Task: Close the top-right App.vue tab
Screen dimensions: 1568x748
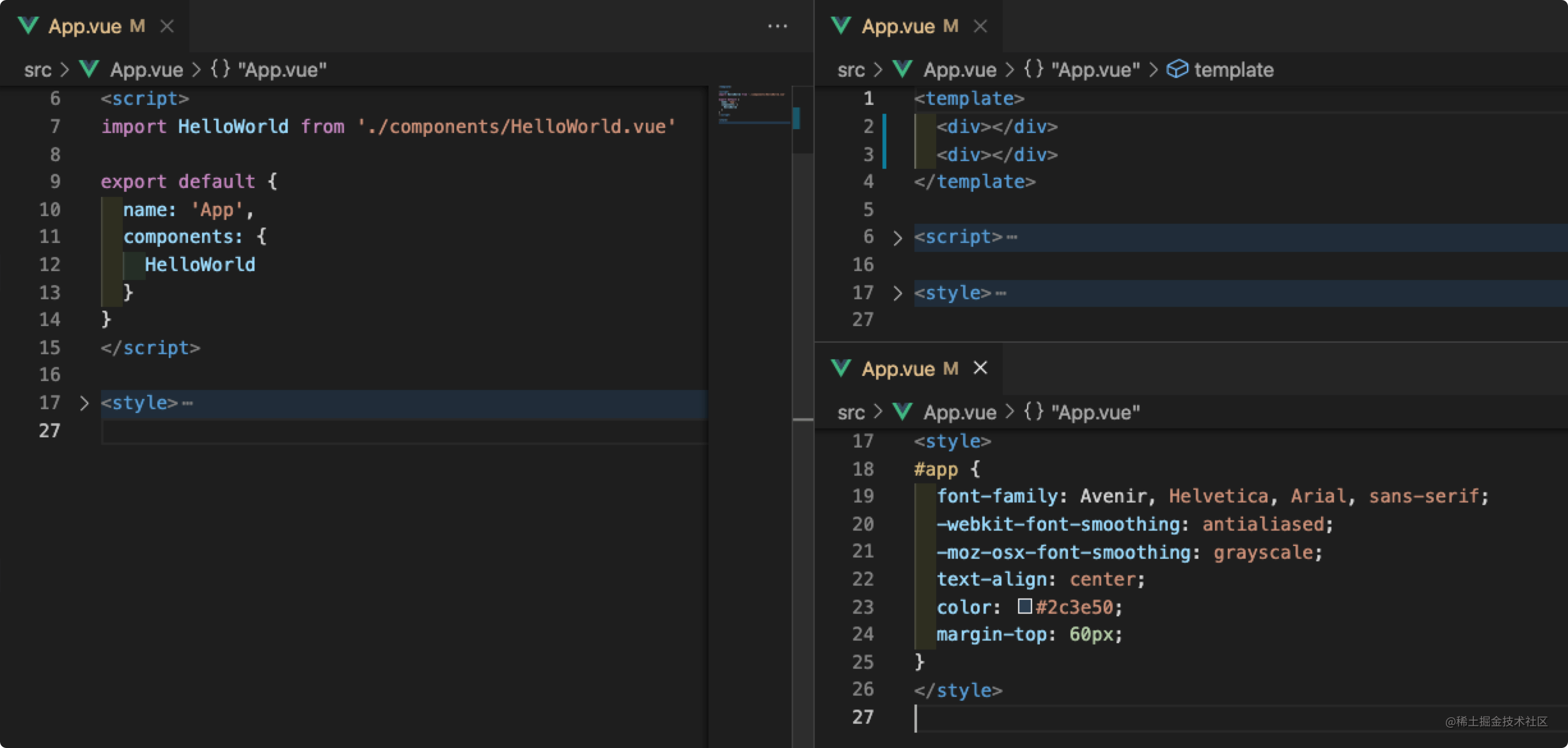Action: [980, 26]
